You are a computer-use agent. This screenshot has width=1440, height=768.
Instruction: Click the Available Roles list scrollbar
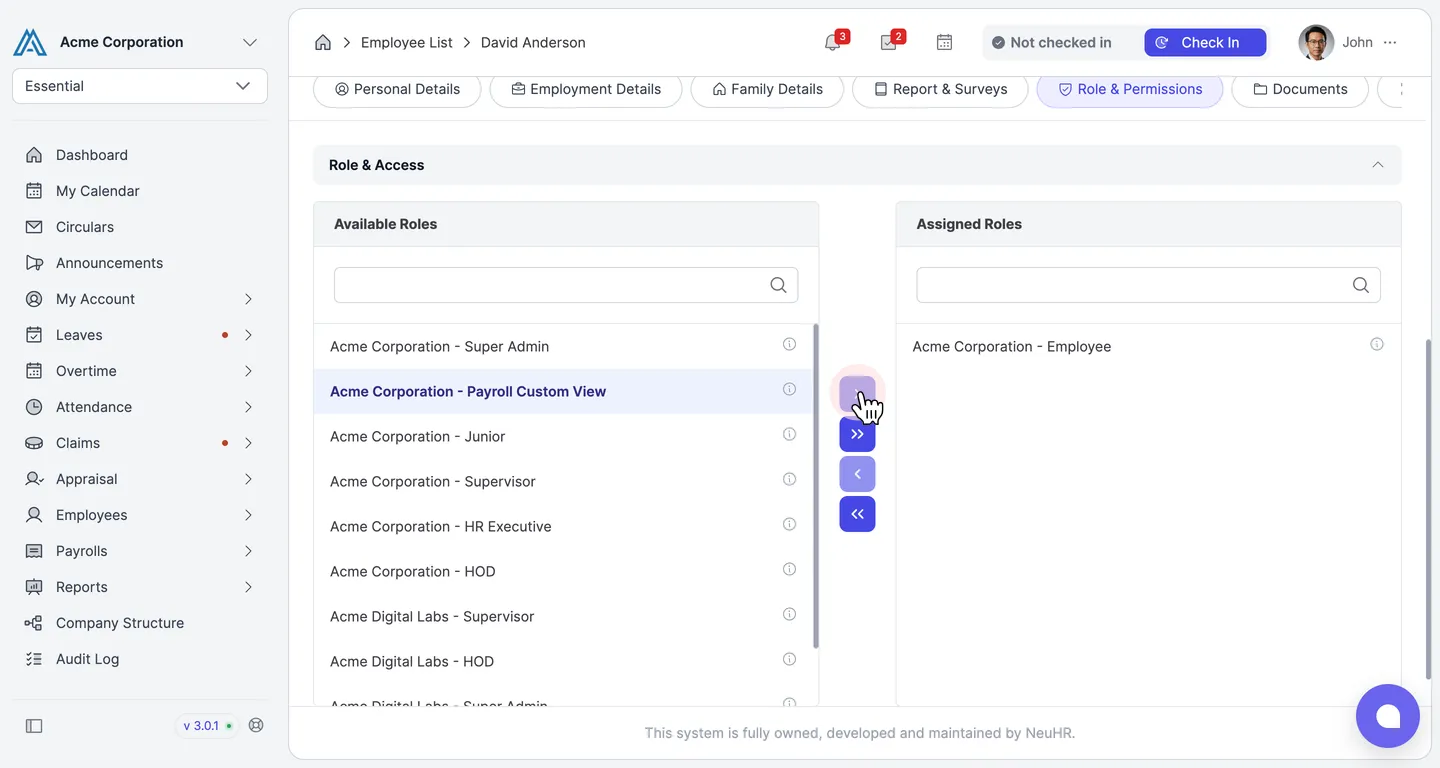coord(816,486)
